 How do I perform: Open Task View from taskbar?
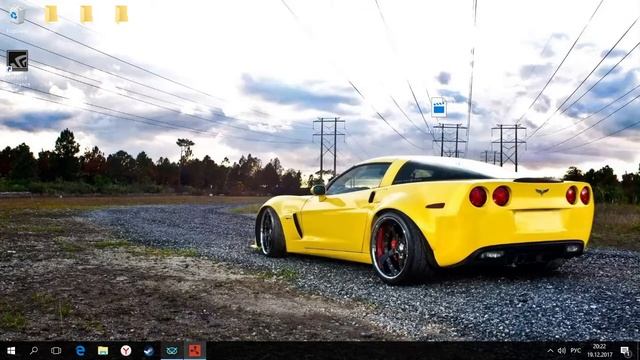pyautogui.click(x=56, y=351)
